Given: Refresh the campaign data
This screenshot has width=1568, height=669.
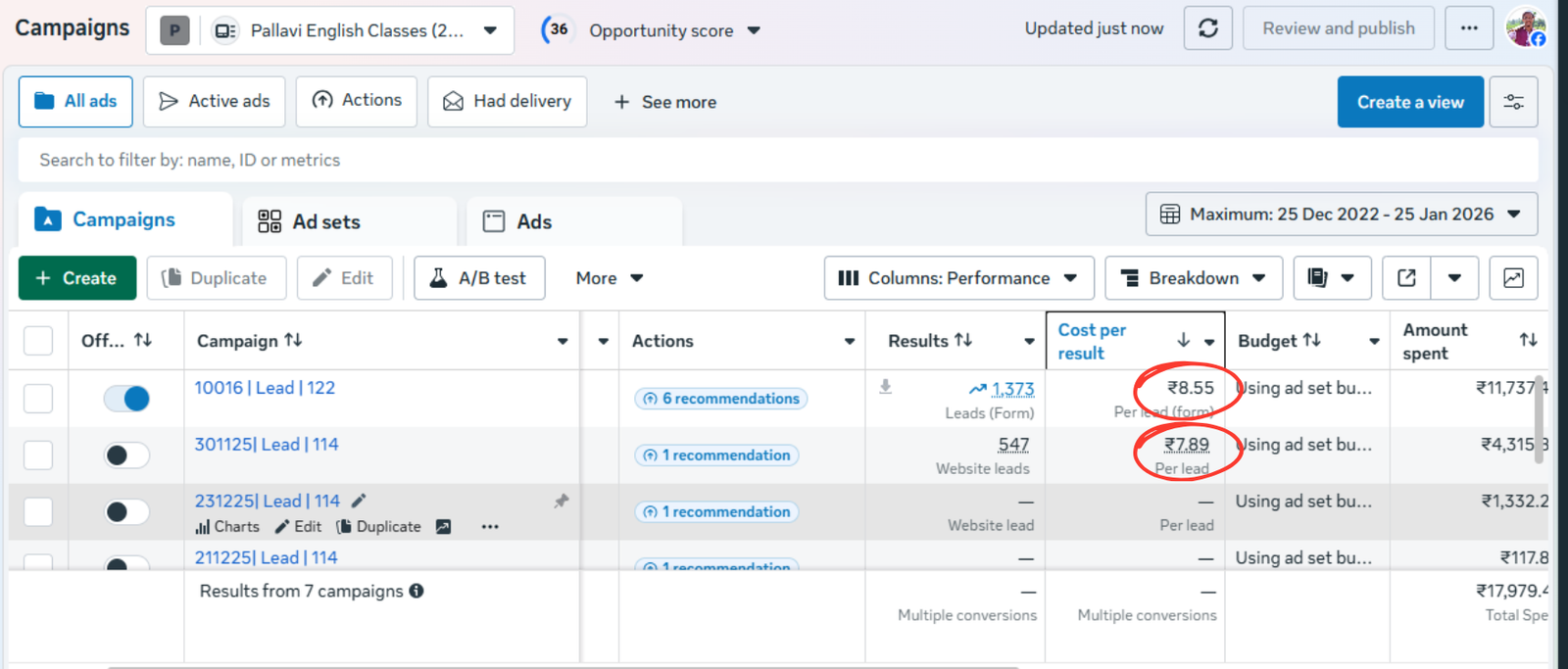Looking at the screenshot, I should (x=1207, y=28).
